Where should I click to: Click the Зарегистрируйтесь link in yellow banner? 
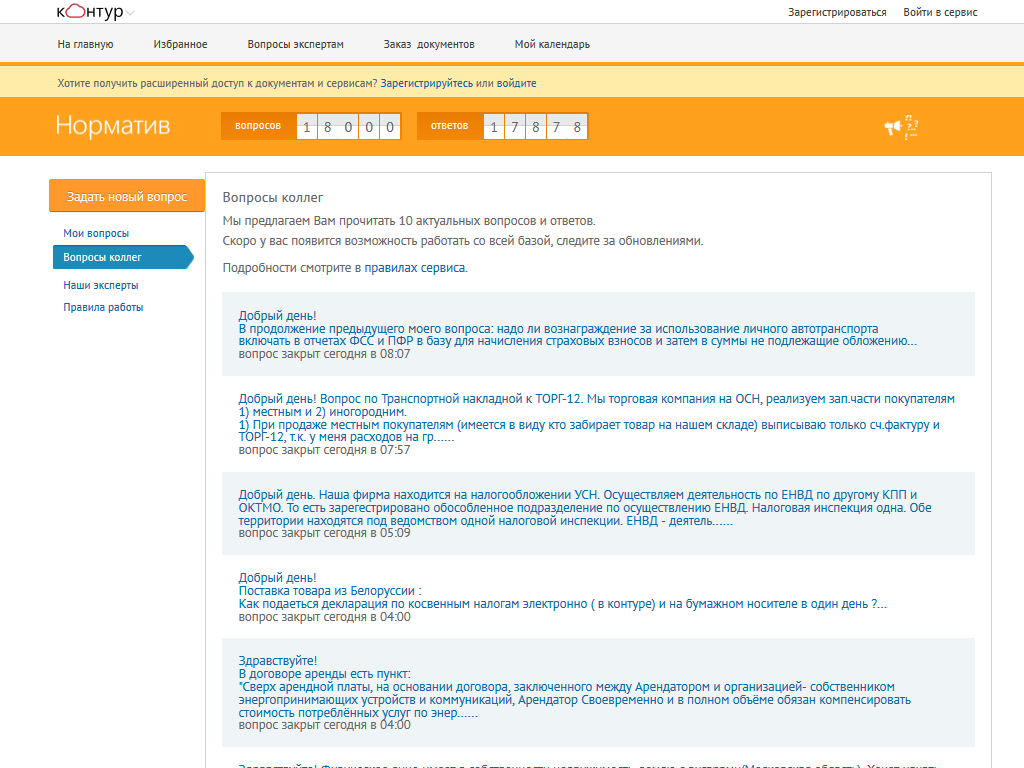coord(426,83)
